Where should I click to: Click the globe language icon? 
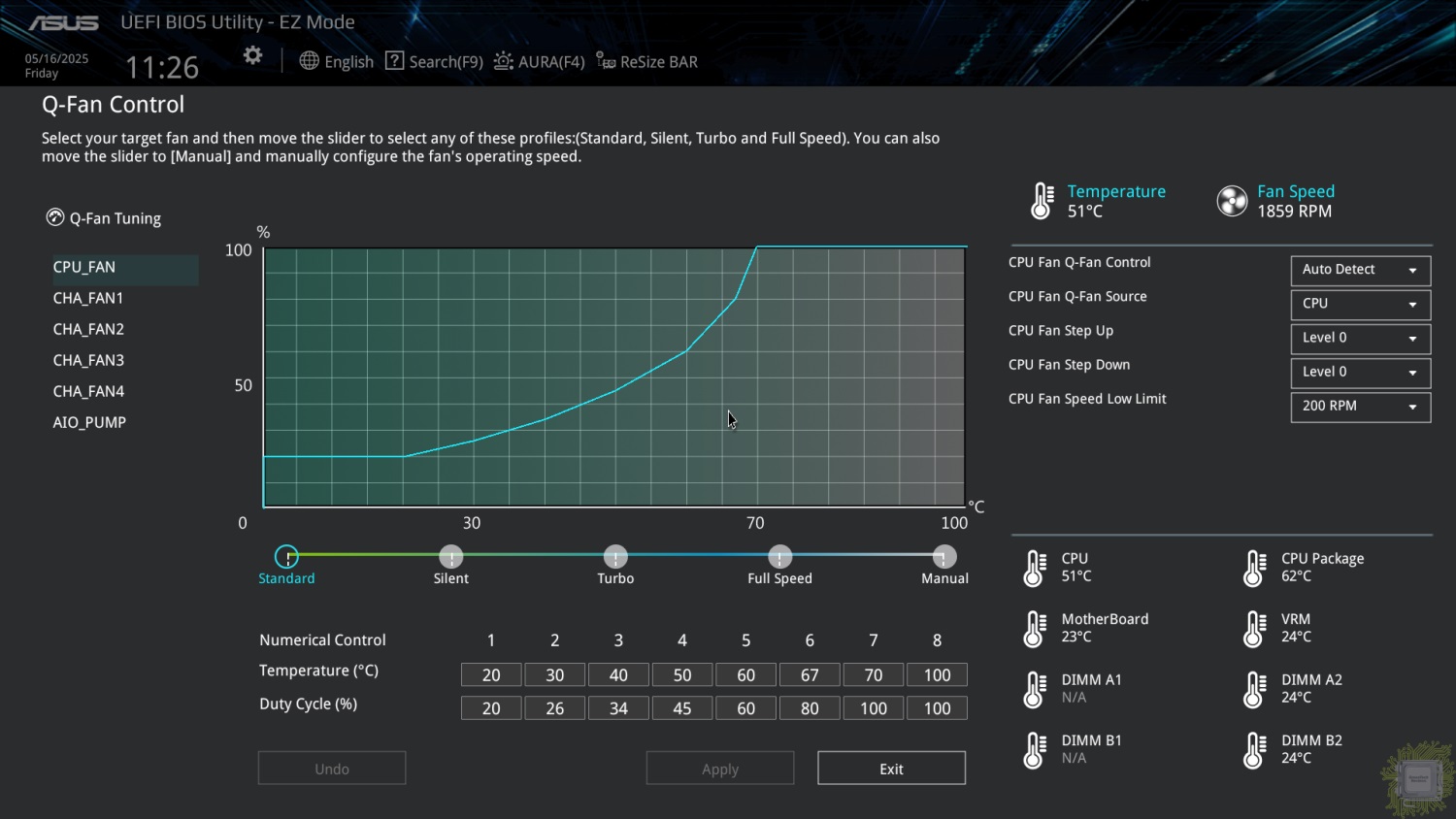[x=309, y=61]
